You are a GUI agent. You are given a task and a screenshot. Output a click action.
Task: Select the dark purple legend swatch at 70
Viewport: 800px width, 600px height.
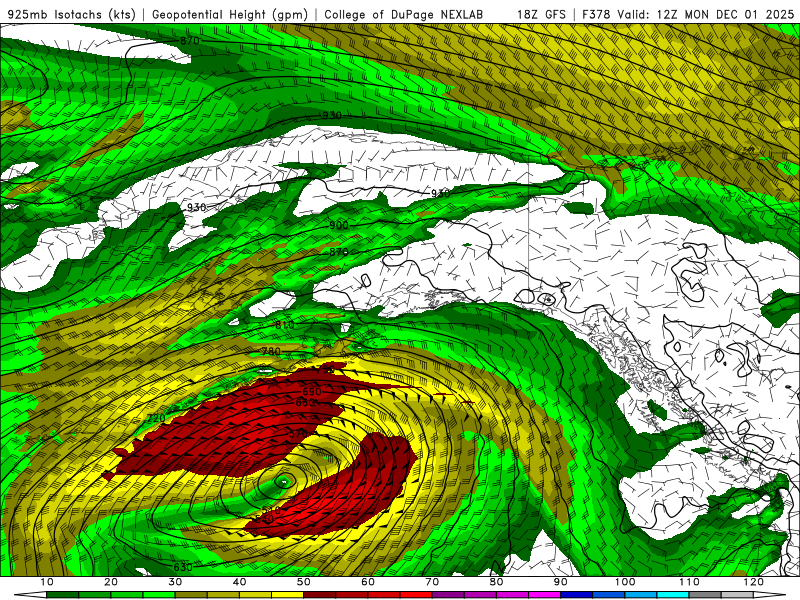coord(448,595)
